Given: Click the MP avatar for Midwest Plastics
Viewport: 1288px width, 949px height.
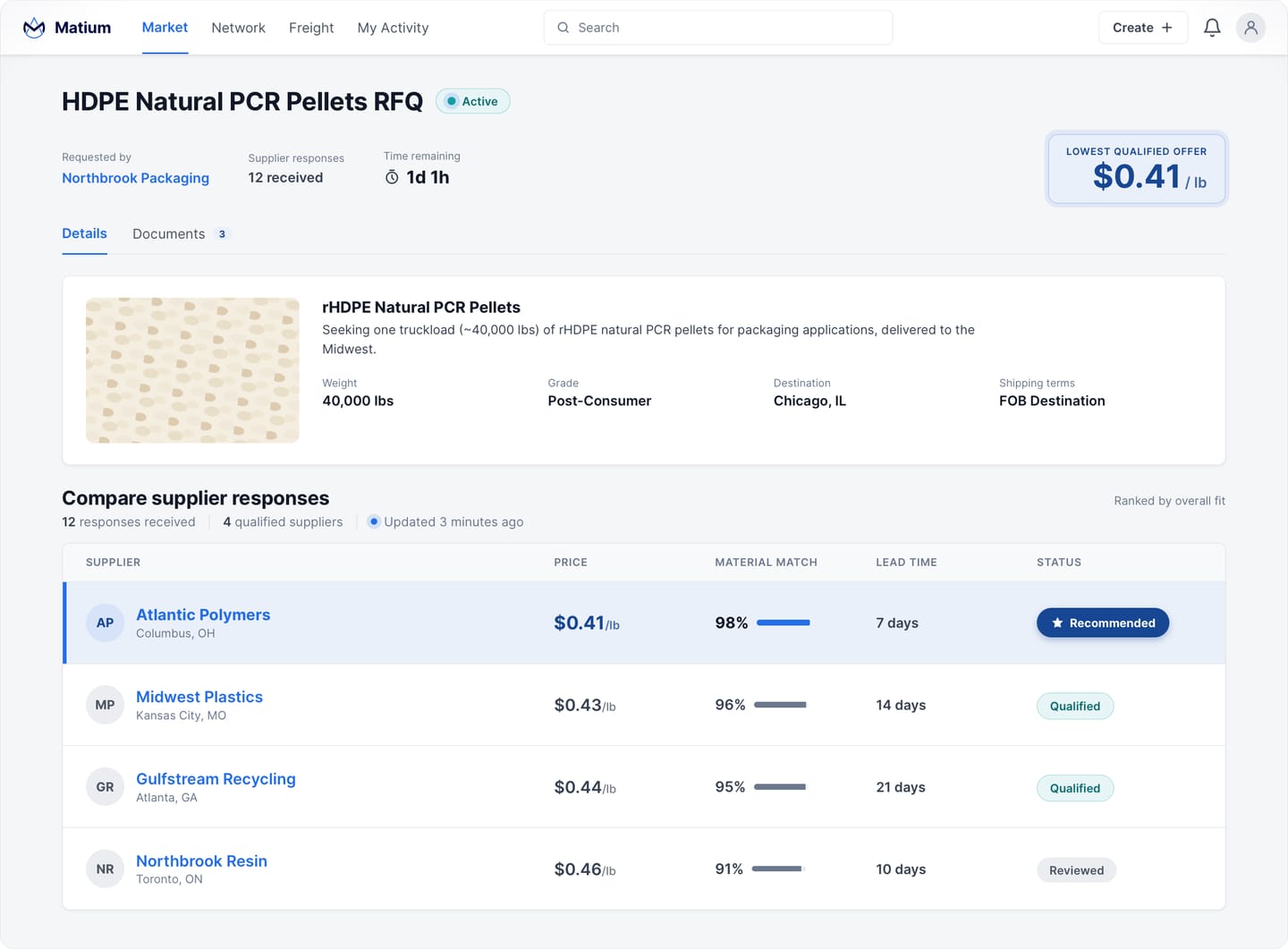Looking at the screenshot, I should click(x=105, y=705).
